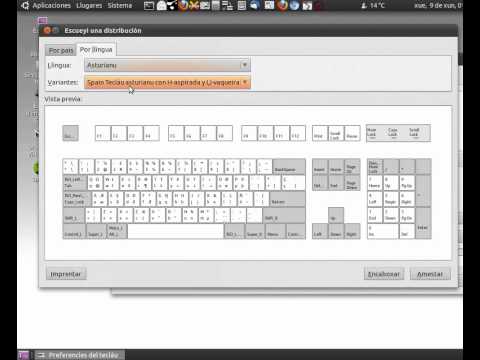The width and height of the screenshot is (480, 360).
Task: Click the BackSpace key in the keyboard preview
Action: click(289, 166)
